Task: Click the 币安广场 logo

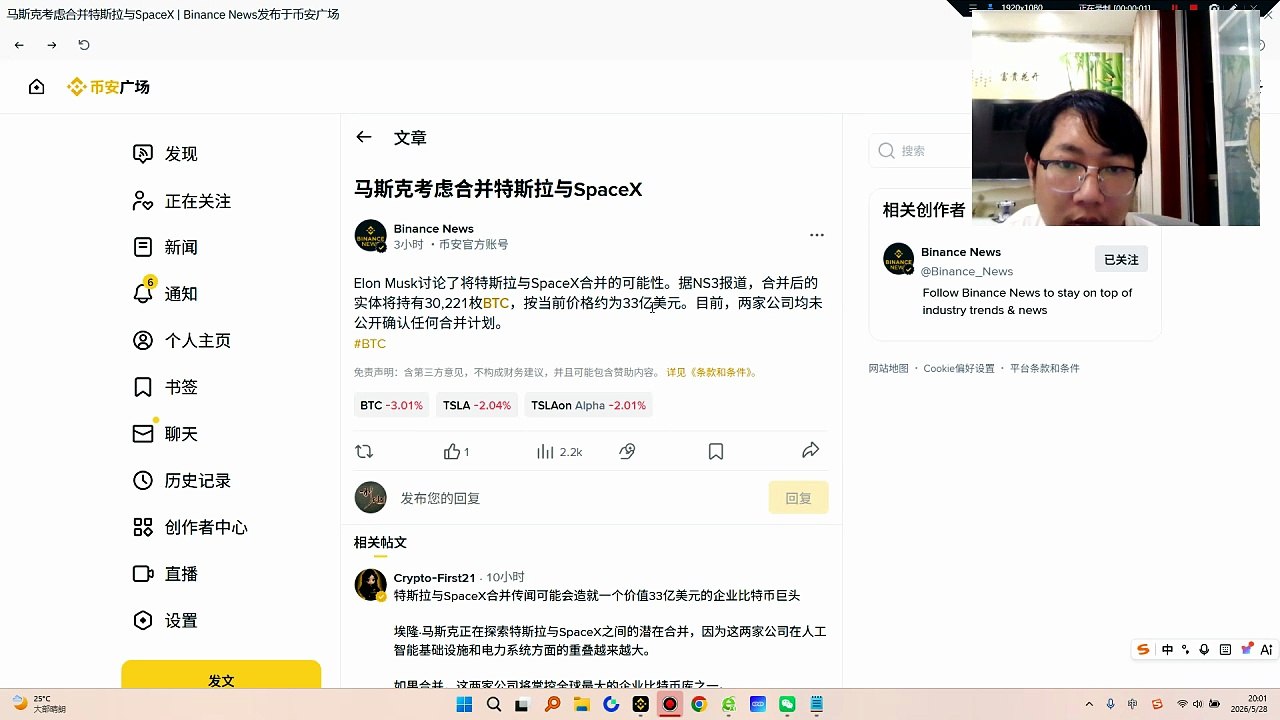Action: click(108, 87)
